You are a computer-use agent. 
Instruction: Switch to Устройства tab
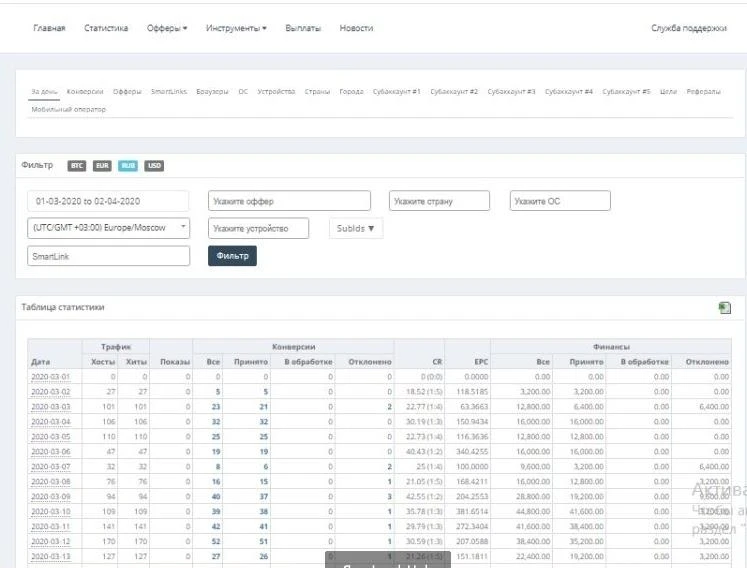[276, 91]
